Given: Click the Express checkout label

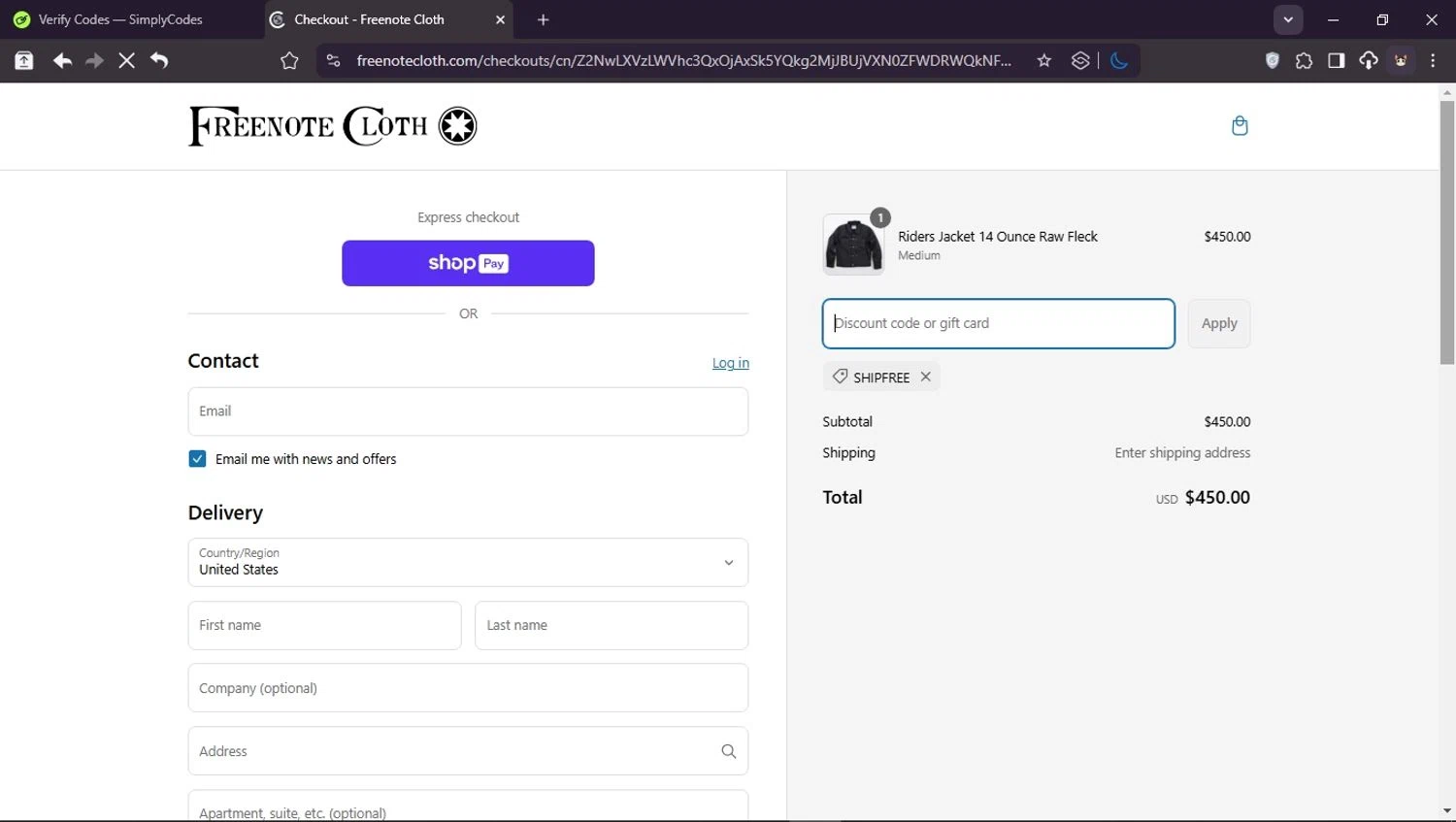Looking at the screenshot, I should point(468,217).
